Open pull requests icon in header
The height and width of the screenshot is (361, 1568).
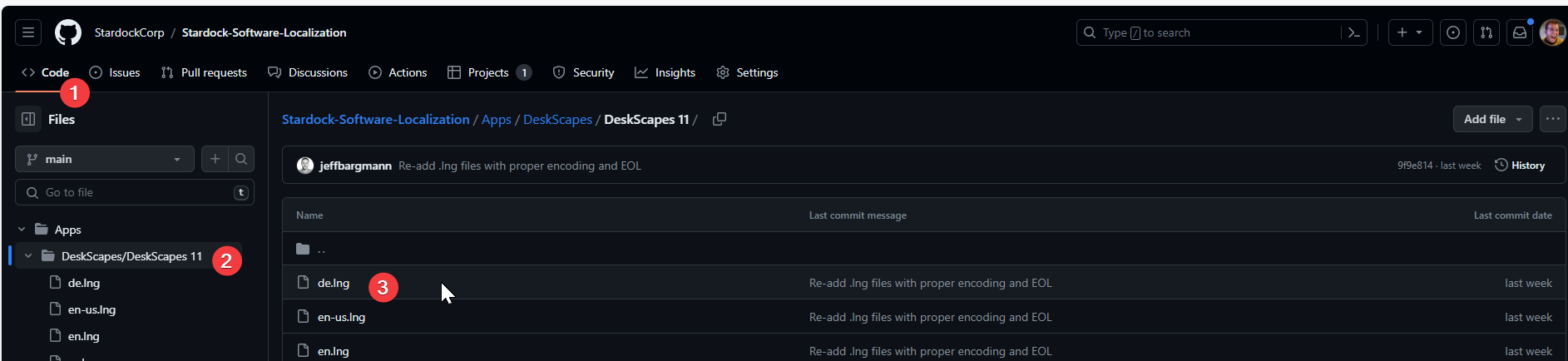(x=1486, y=32)
